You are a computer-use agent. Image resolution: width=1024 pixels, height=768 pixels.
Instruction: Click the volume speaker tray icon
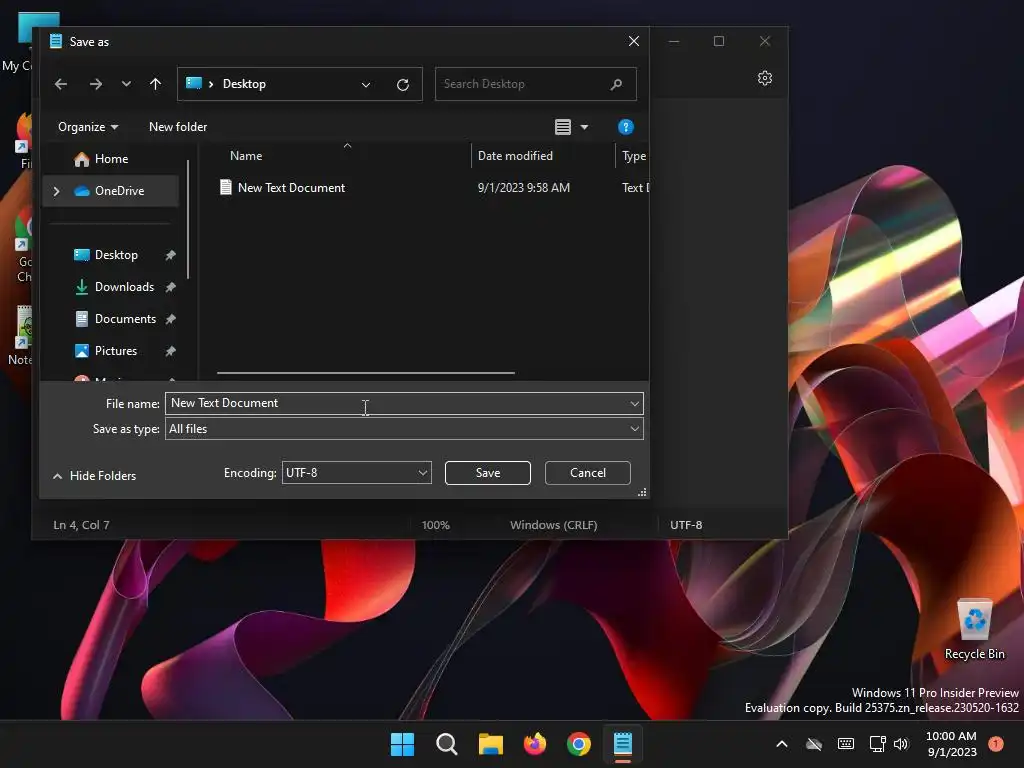(901, 744)
